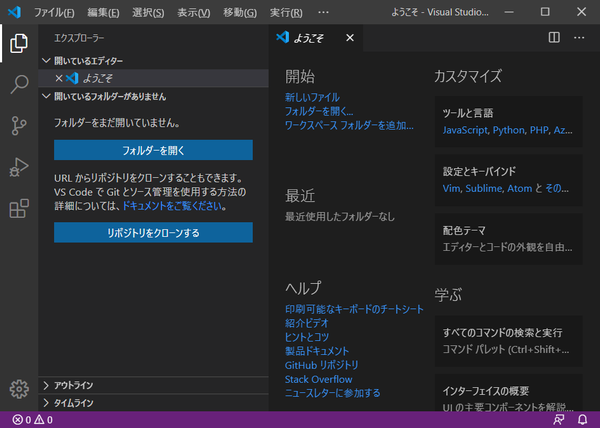Open the editor more actions ellipsis

[580, 38]
